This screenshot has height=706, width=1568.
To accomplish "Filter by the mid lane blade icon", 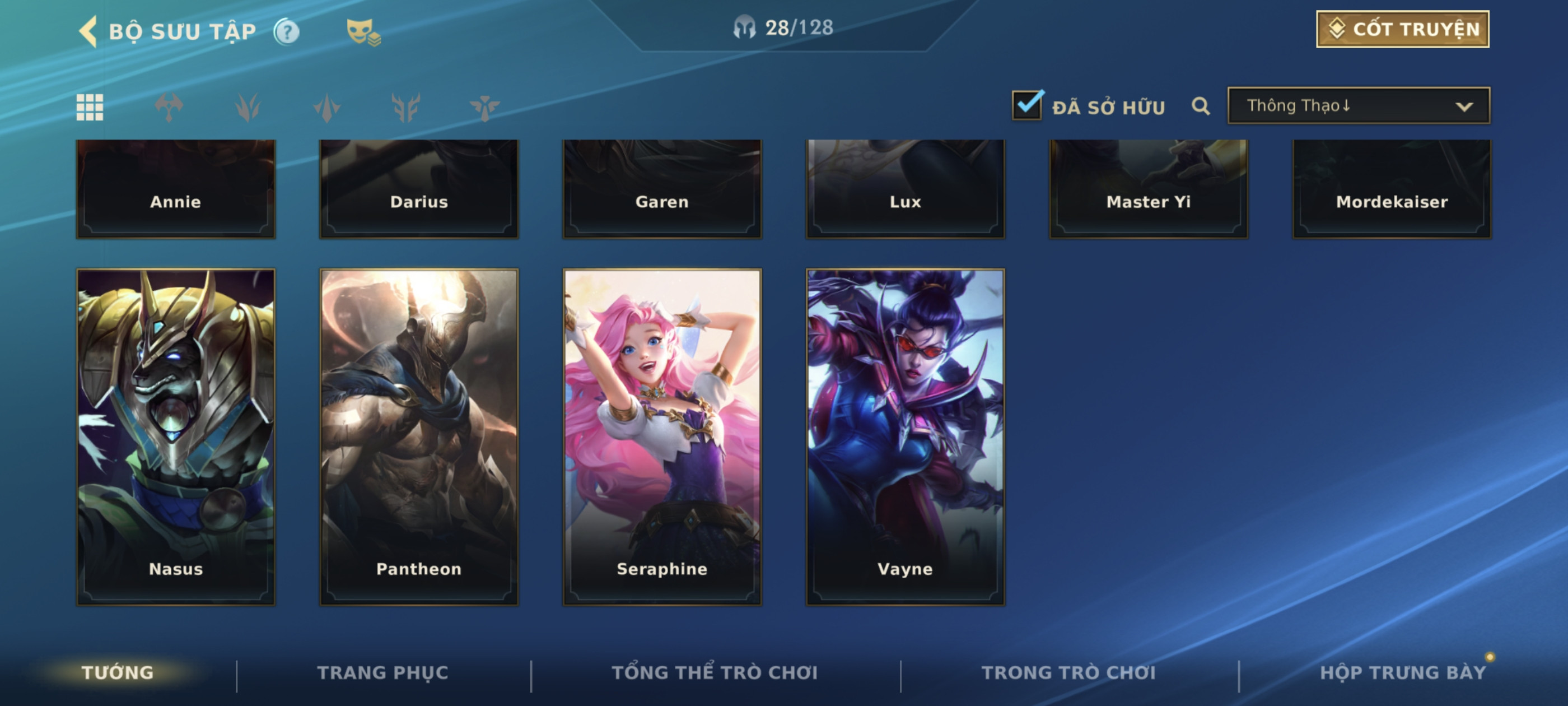I will click(327, 108).
